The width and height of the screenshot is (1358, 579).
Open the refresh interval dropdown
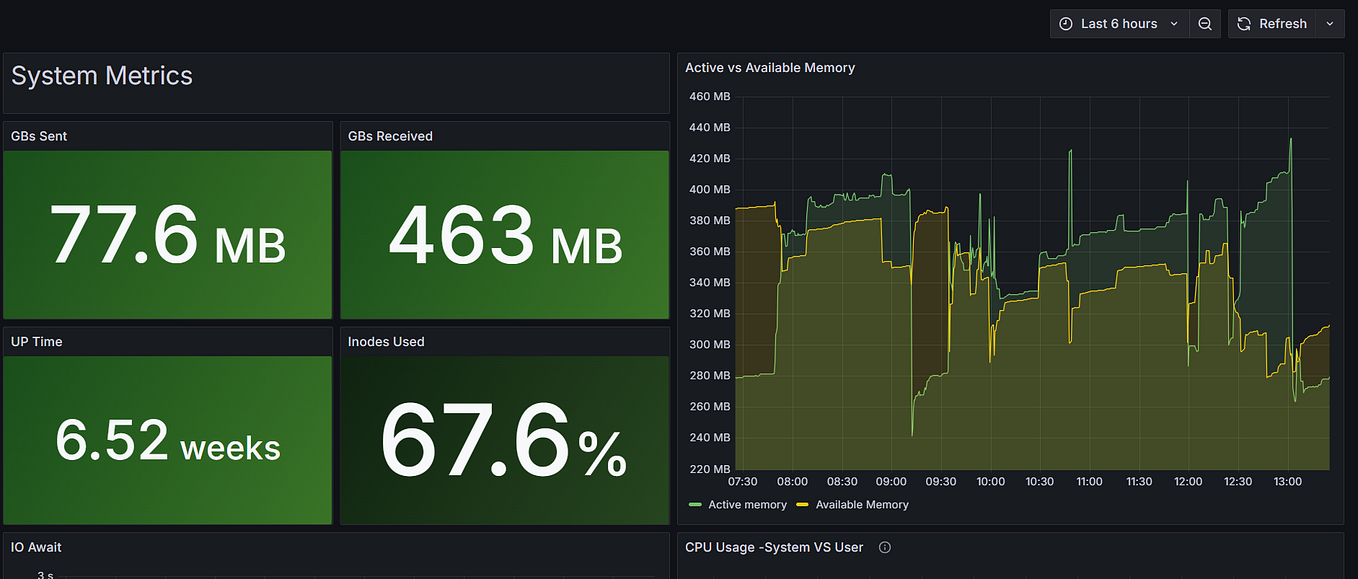tap(1330, 23)
